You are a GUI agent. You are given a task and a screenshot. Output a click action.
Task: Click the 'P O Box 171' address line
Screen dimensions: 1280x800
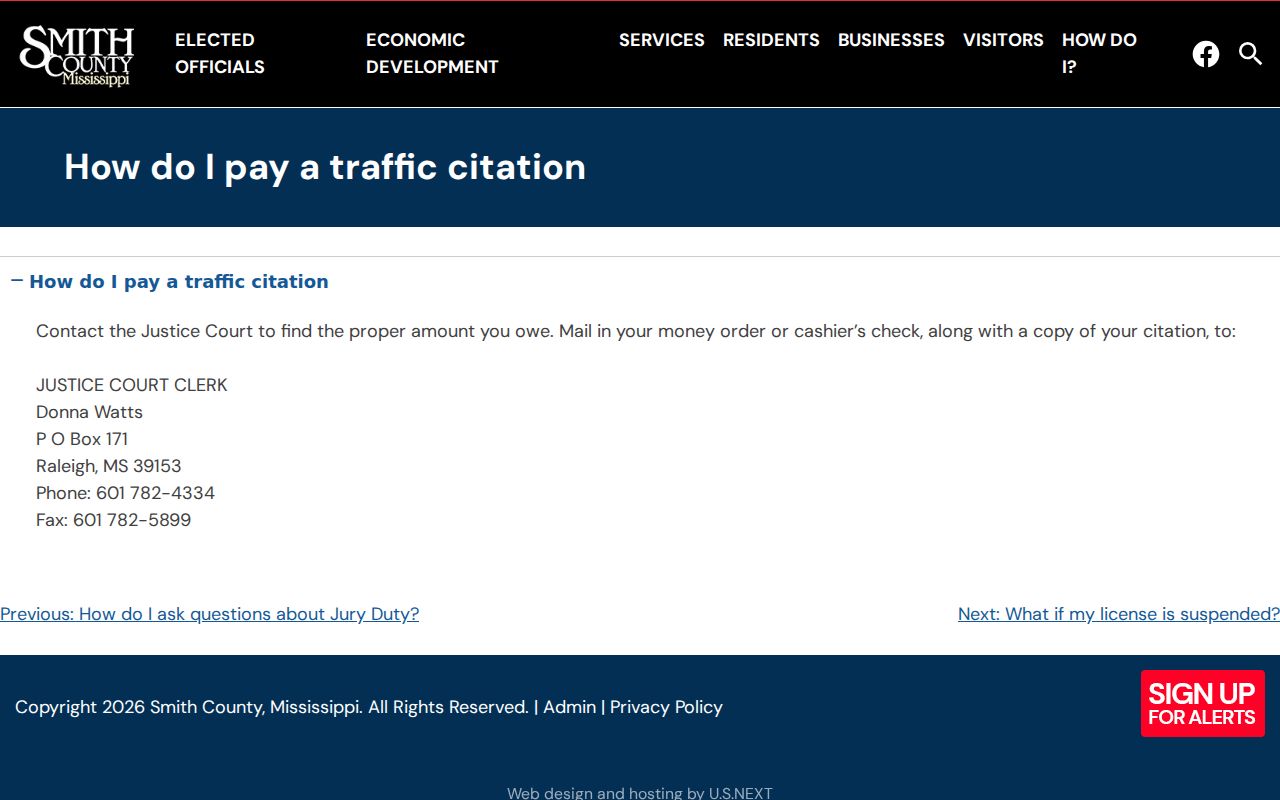(x=82, y=439)
